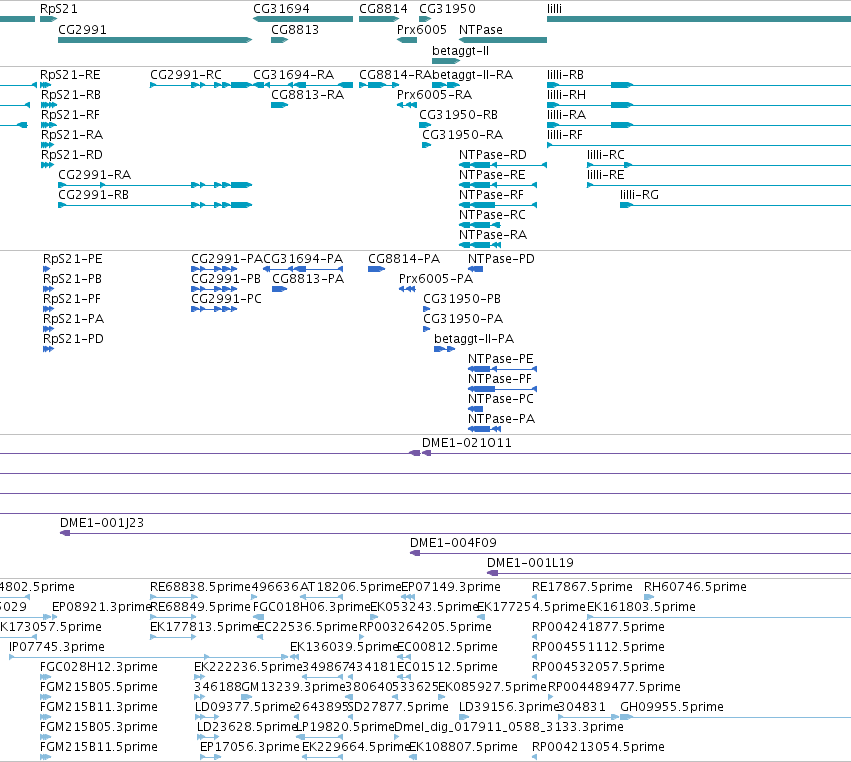The image size is (851, 762).
Task: Click EST EP17056.3prime
Action: click(x=250, y=747)
